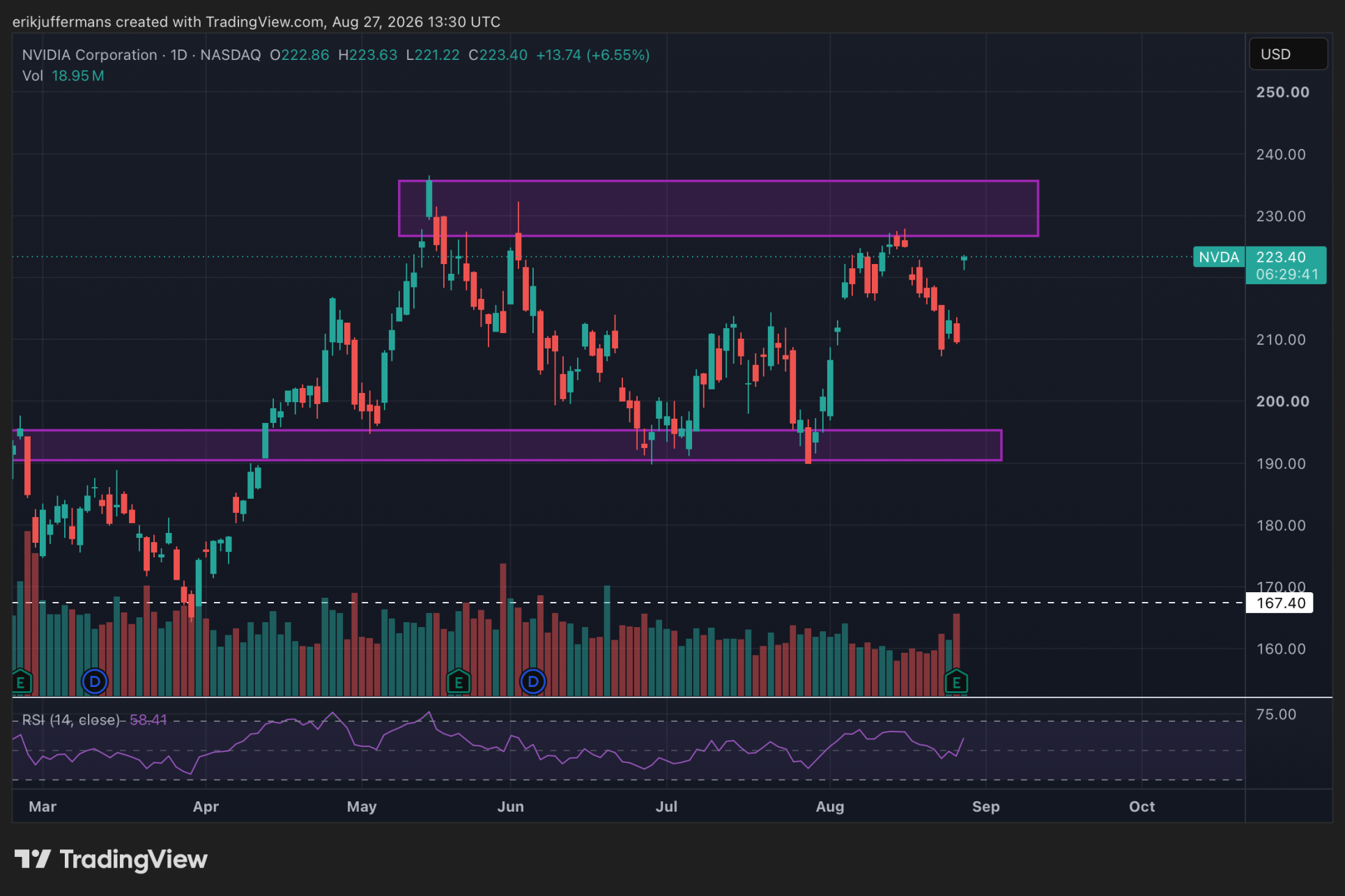Screen dimensions: 1345x896
Task: Click the Mar label on time axis
Action: coord(43,806)
